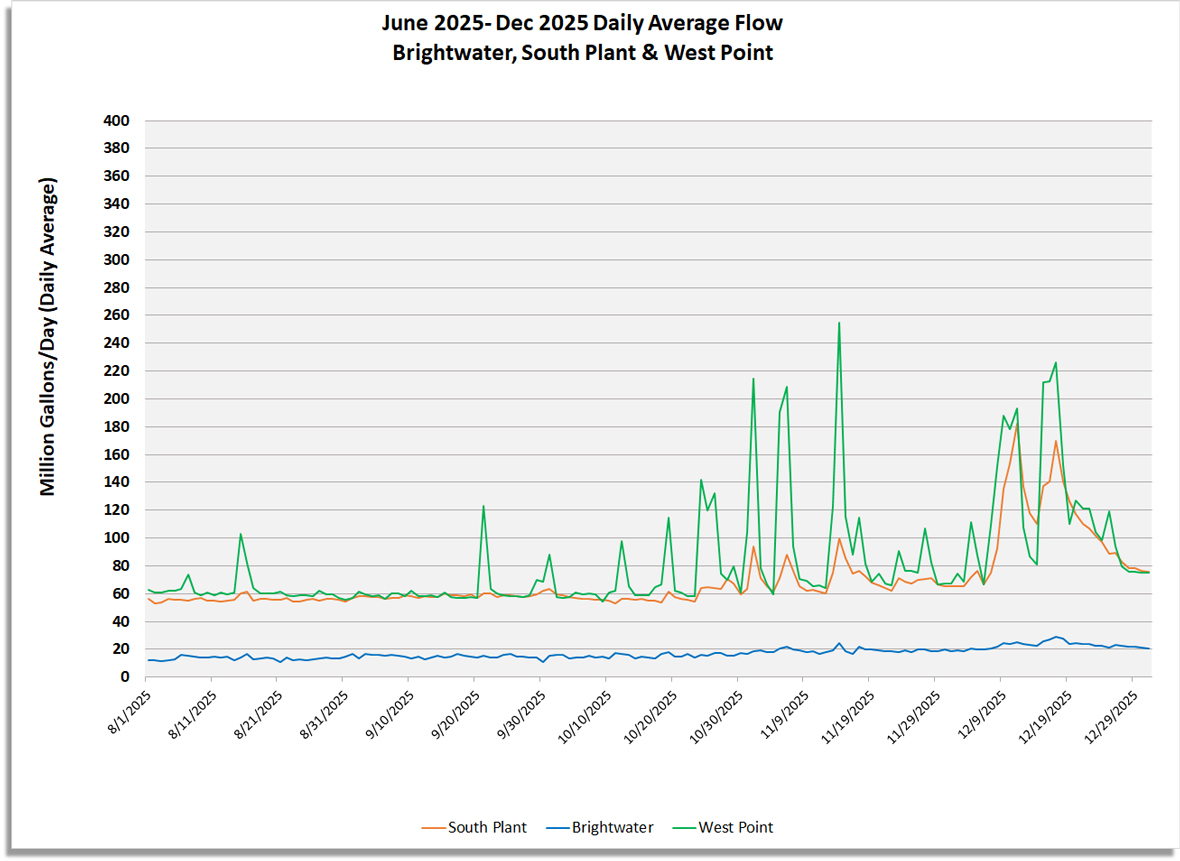The width and height of the screenshot is (1180, 861).
Task: Select the chart title text
Action: (x=581, y=23)
